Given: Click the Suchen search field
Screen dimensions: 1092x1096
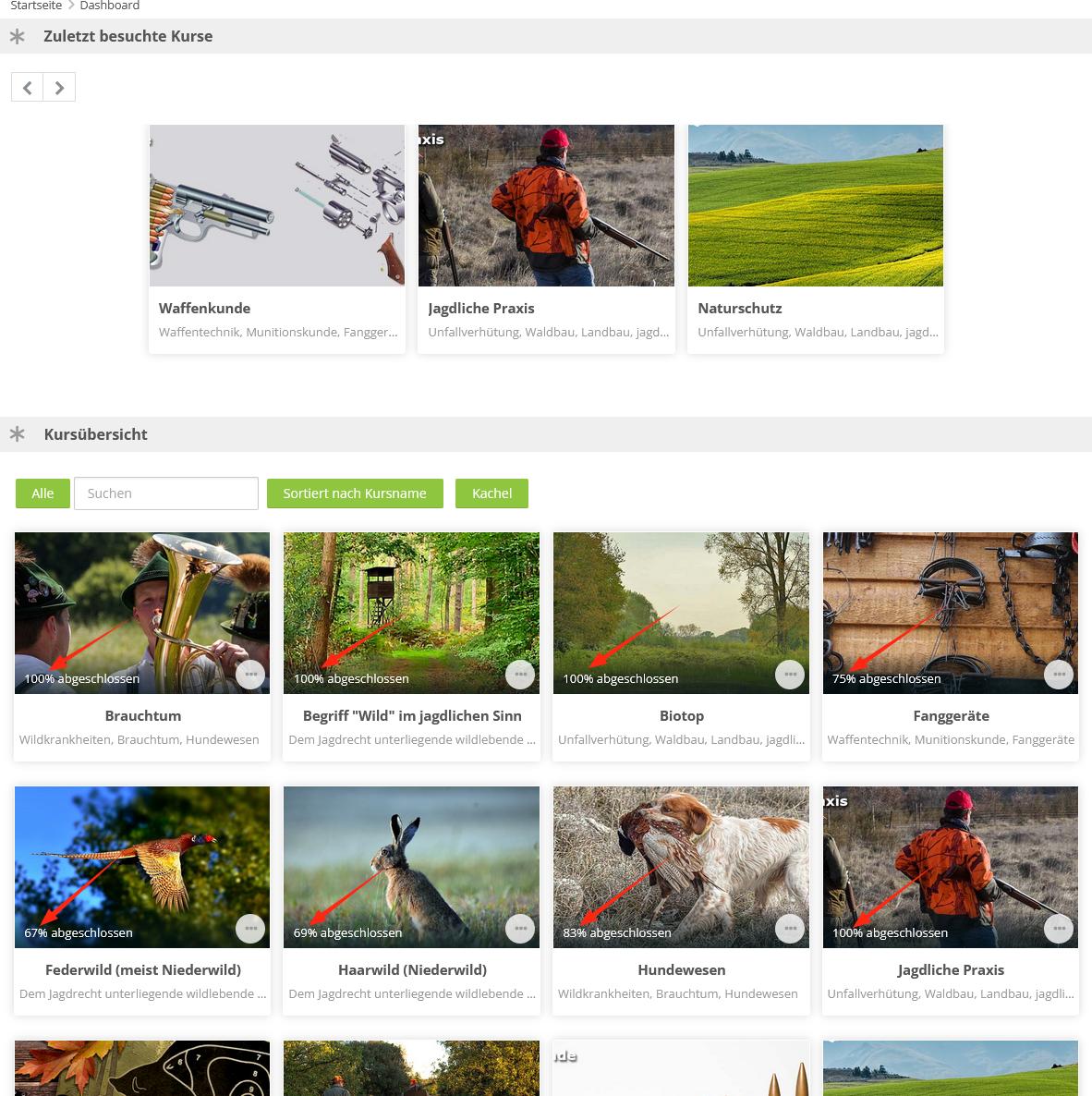Looking at the screenshot, I should 166,493.
